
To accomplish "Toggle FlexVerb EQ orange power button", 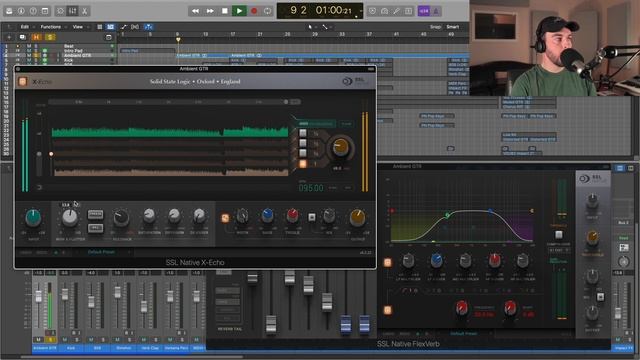I will (387, 262).
